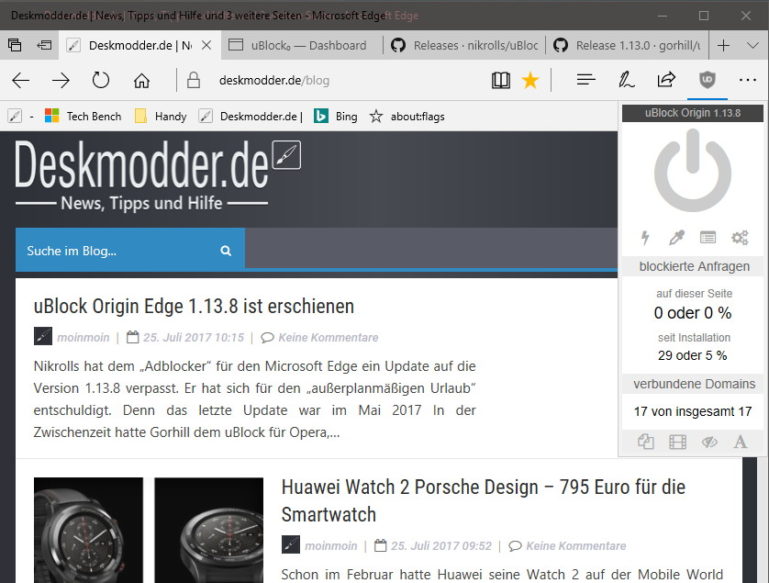Open Handy favorites folder
The width and height of the screenshot is (769, 583).
click(161, 116)
